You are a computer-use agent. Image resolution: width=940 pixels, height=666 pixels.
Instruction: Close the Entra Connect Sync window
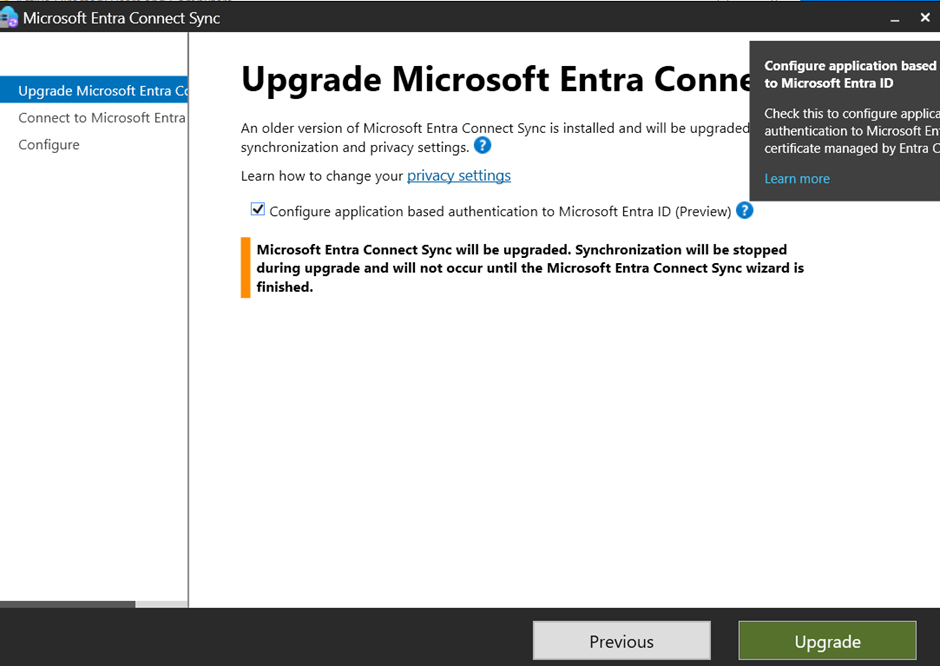click(x=925, y=18)
